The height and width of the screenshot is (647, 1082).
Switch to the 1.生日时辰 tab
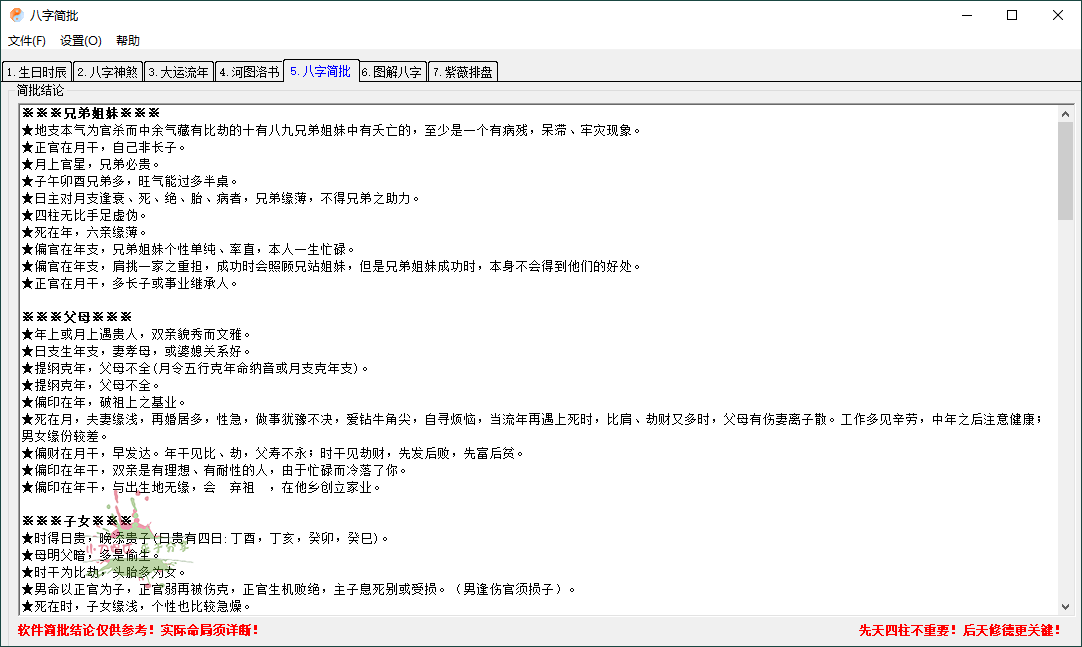point(37,72)
